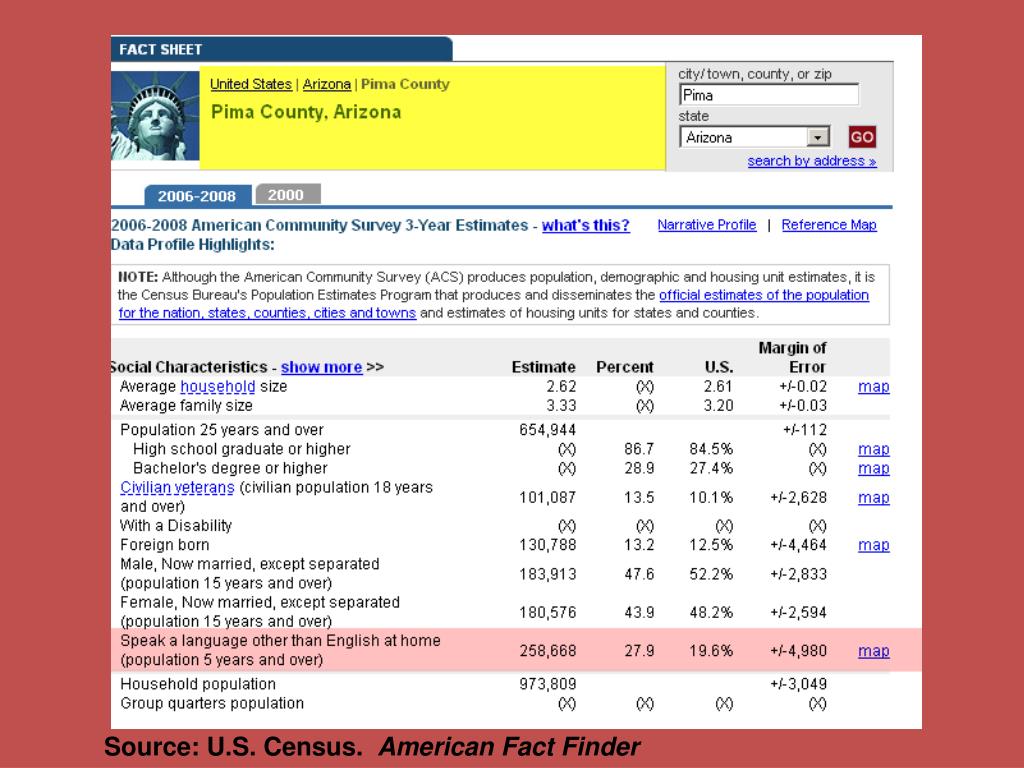Select U.S. value 19.6%
Viewport: 1024px width, 768px height.
(x=711, y=651)
